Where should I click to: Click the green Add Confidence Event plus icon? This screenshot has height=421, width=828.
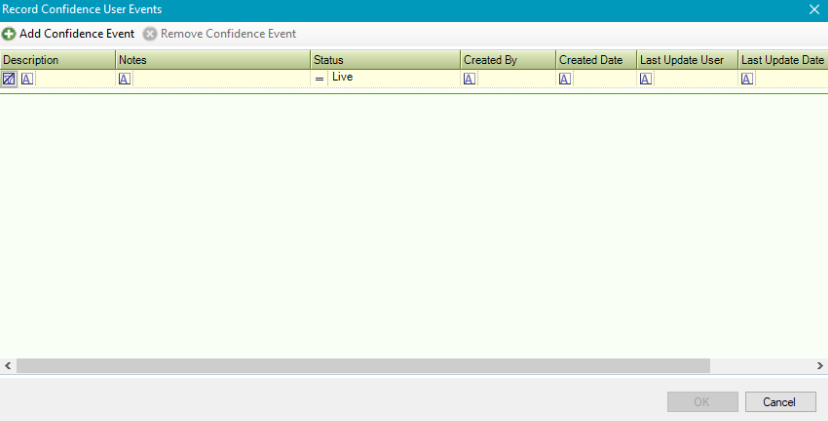coord(9,34)
